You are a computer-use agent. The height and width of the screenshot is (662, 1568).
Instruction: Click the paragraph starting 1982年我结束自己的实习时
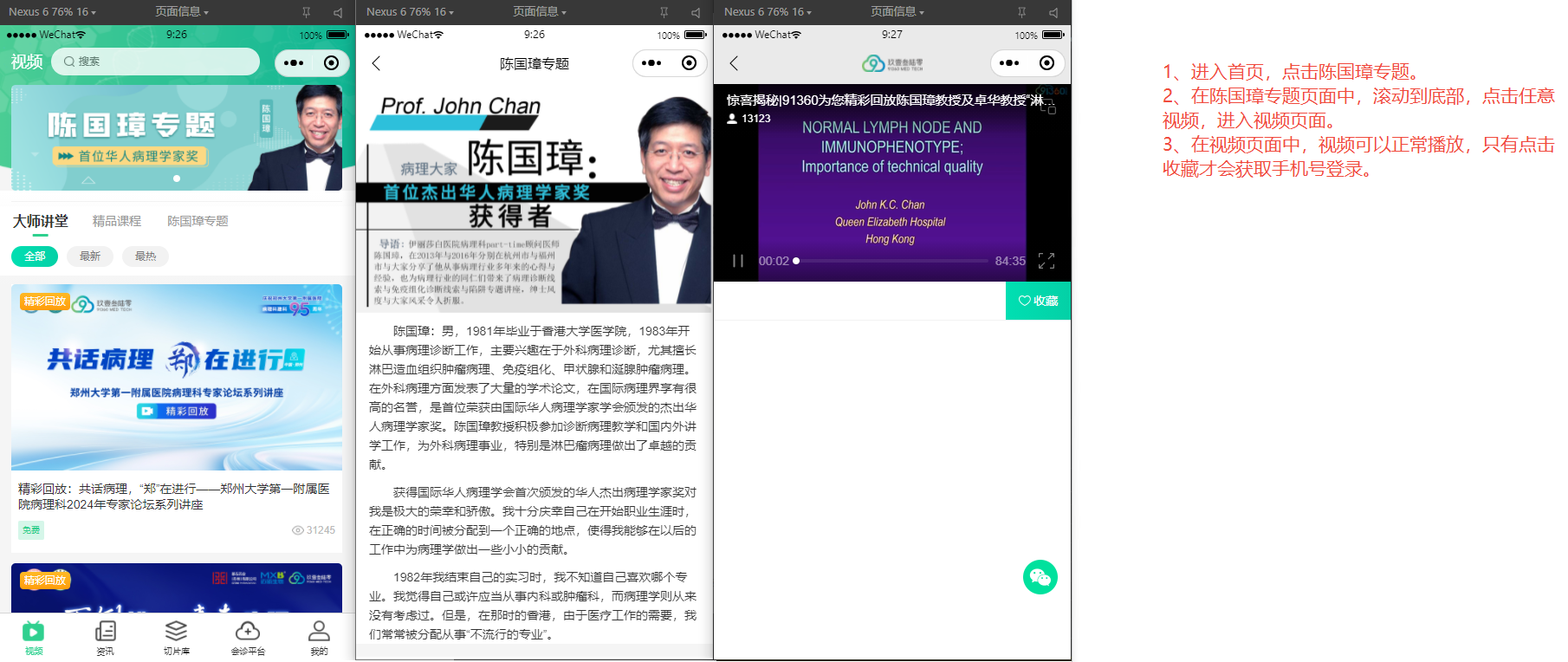click(533, 606)
